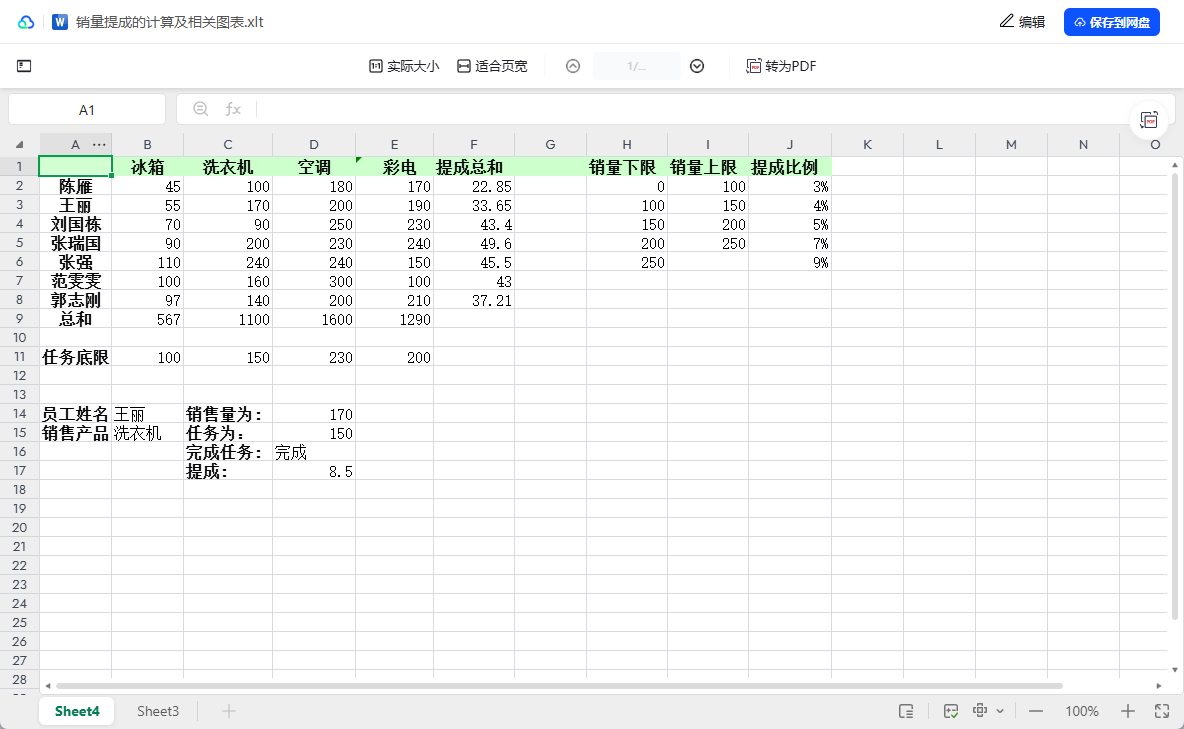Click the previous page up chevron

(572, 66)
